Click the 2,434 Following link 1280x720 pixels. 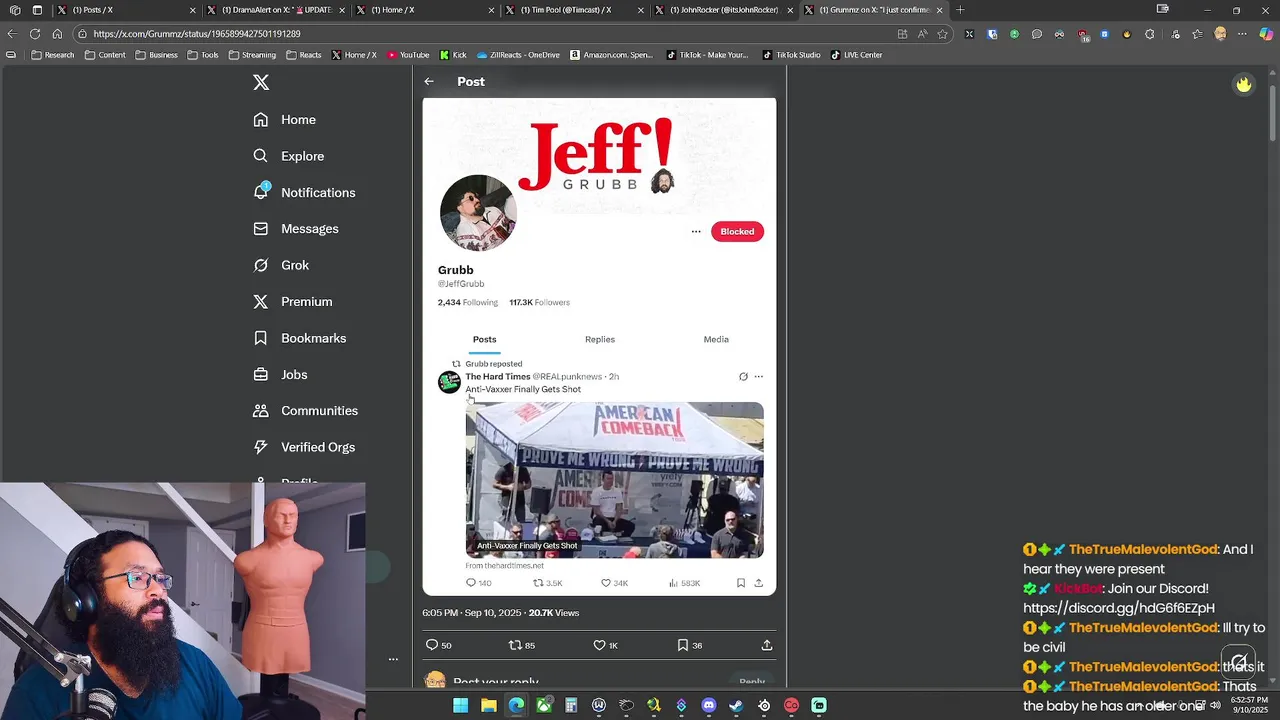(467, 303)
